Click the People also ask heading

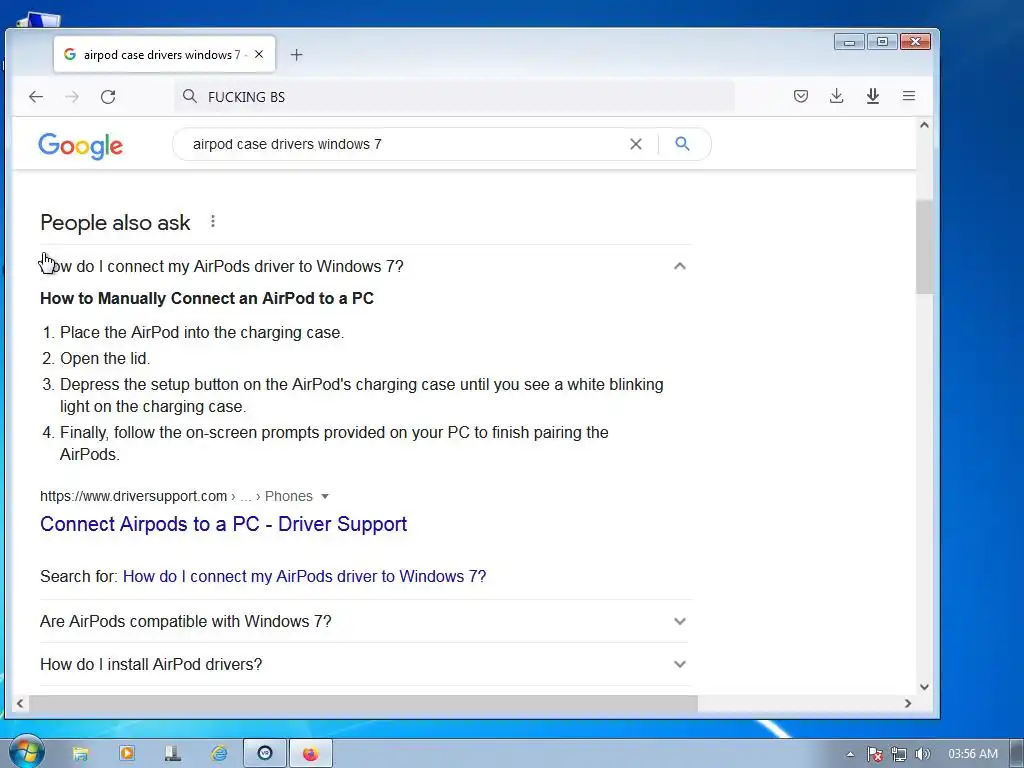pyautogui.click(x=115, y=223)
